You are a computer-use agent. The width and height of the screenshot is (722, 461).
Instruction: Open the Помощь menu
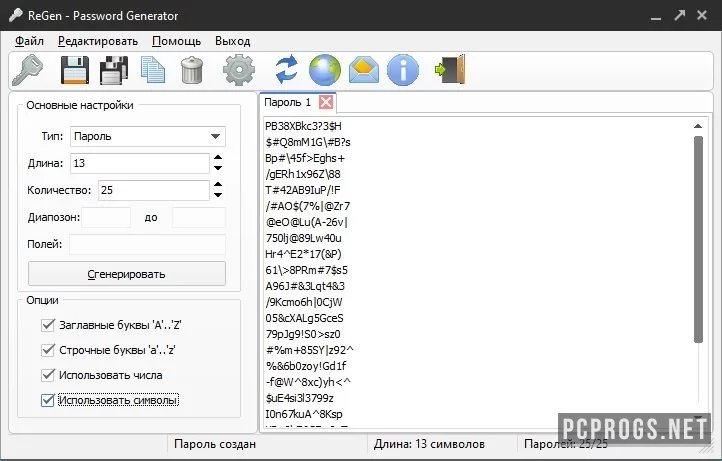[176, 41]
